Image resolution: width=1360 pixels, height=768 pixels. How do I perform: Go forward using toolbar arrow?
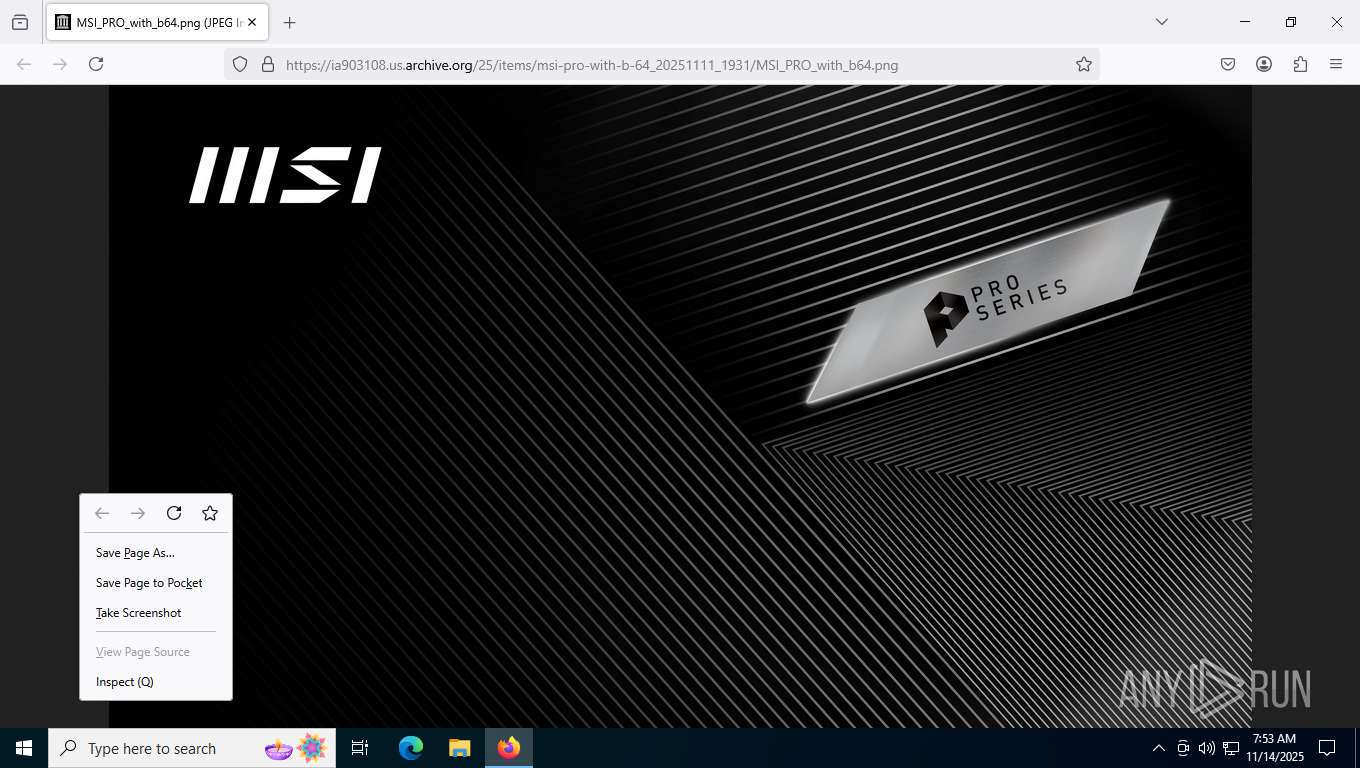60,64
